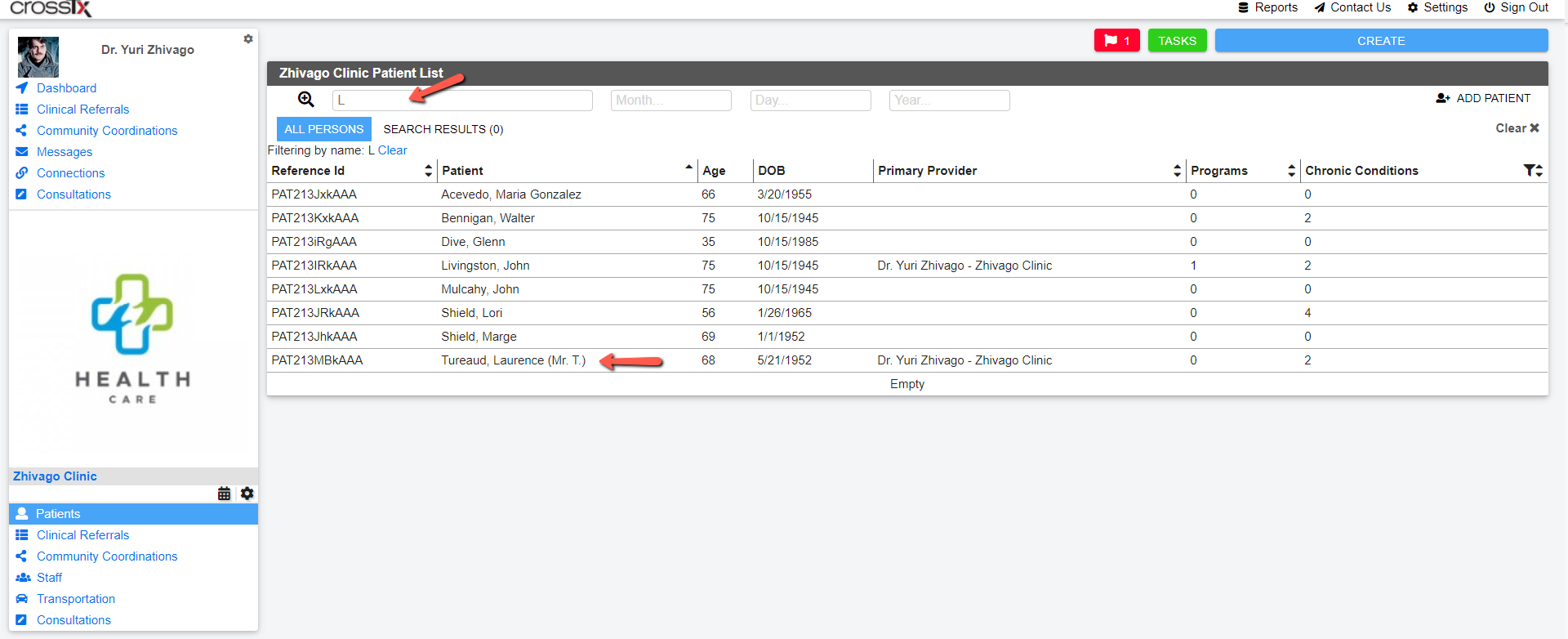Click the Zhivago Clinic heading link
1568x639 pixels.
click(55, 476)
